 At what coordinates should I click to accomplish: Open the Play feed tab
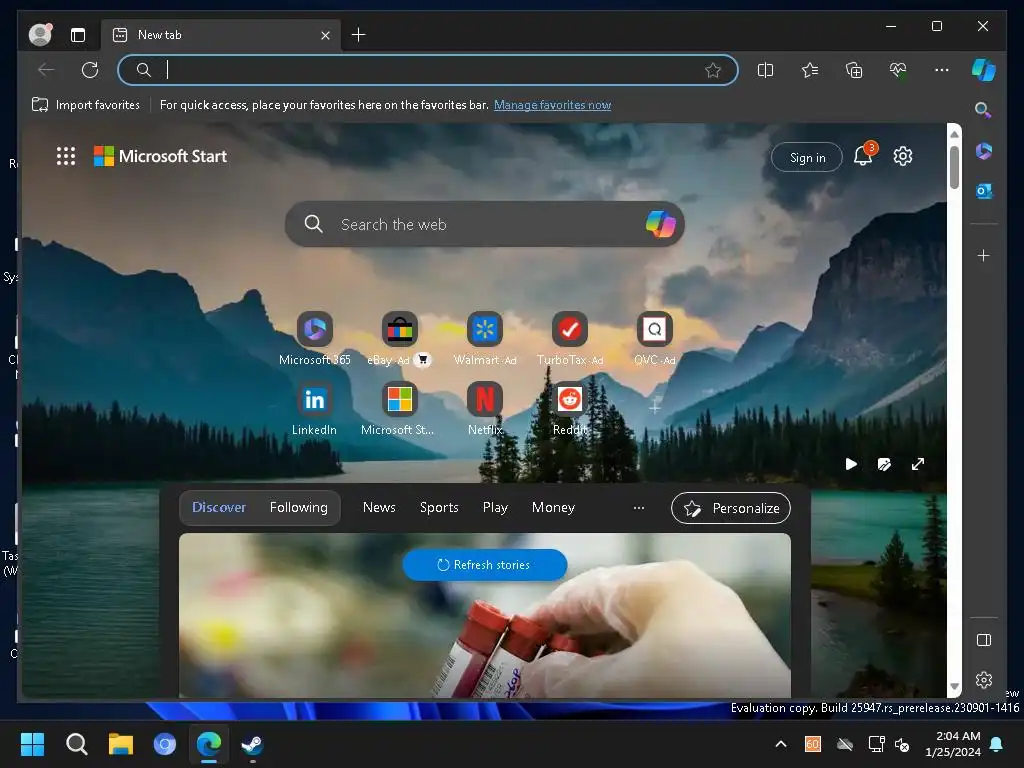[x=495, y=507]
